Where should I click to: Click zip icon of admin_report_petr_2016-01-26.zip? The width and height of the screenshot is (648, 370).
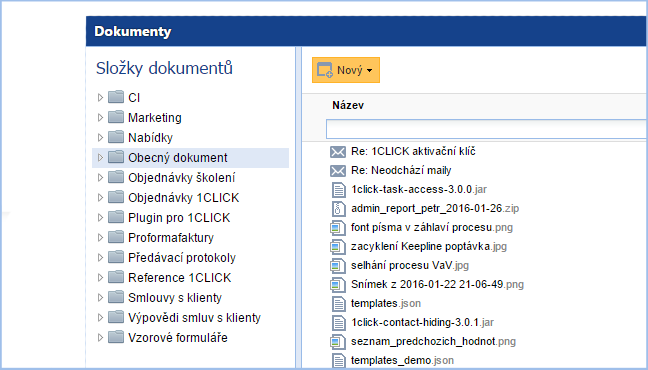[x=338, y=209]
